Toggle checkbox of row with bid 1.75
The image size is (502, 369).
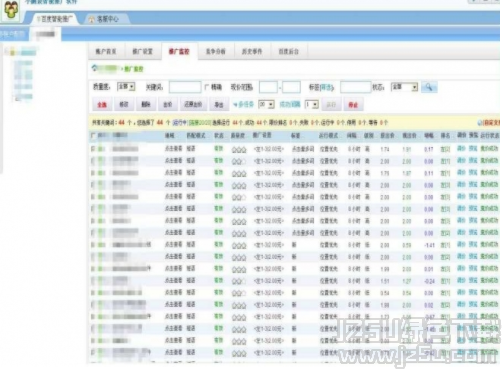point(93,173)
